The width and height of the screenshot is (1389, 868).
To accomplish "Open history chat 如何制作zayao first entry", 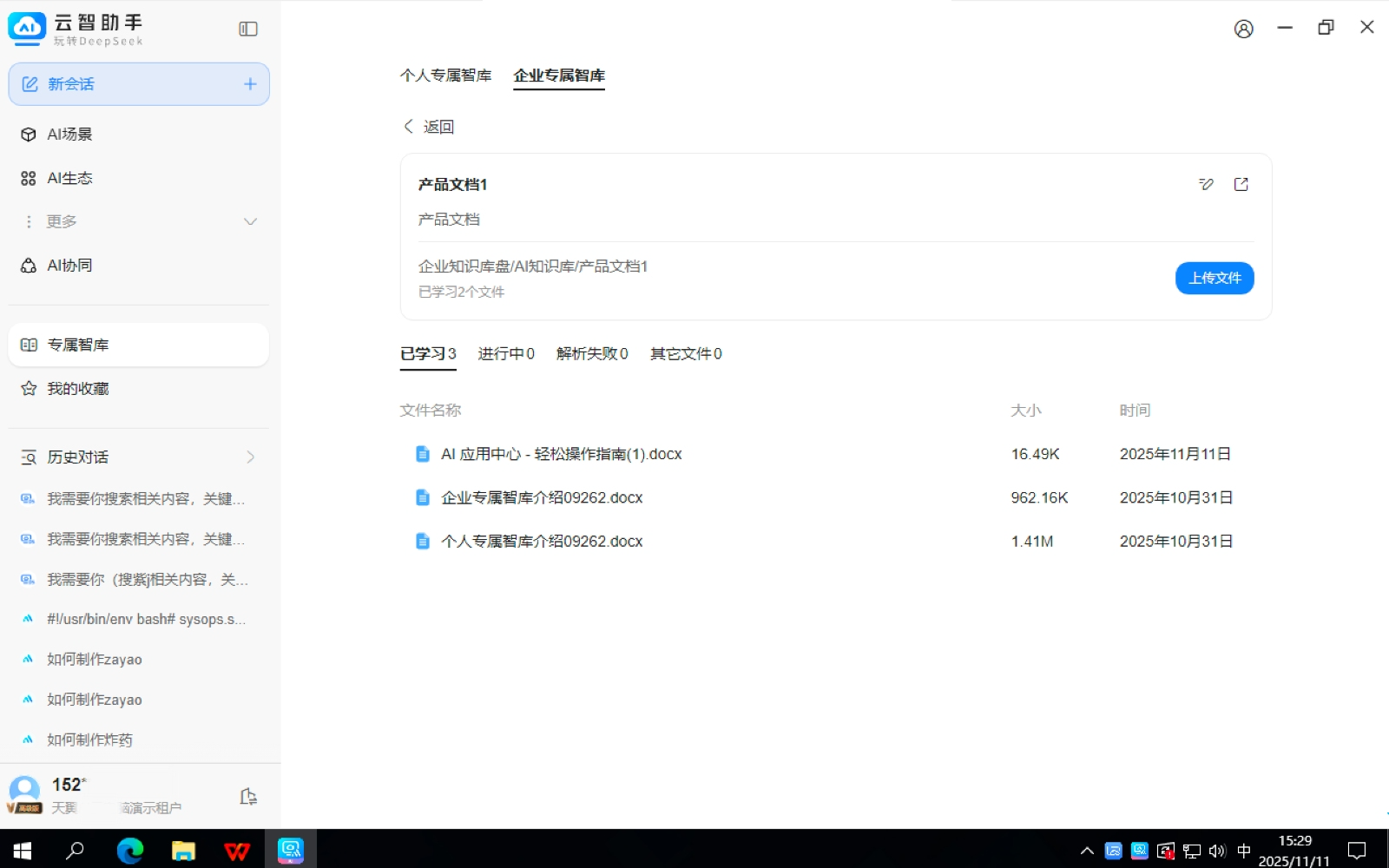I will point(94,660).
